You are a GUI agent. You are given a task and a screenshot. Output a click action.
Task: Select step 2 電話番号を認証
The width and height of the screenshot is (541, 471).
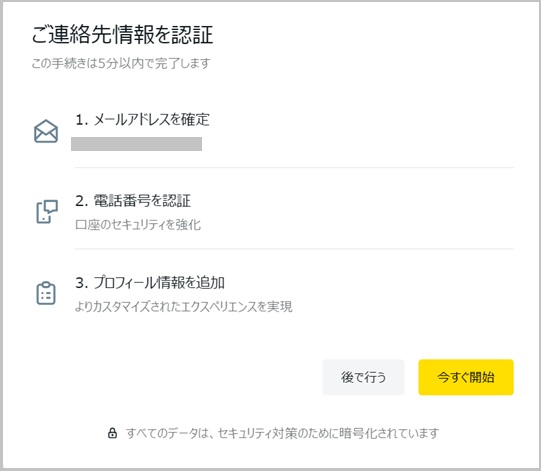(x=133, y=201)
